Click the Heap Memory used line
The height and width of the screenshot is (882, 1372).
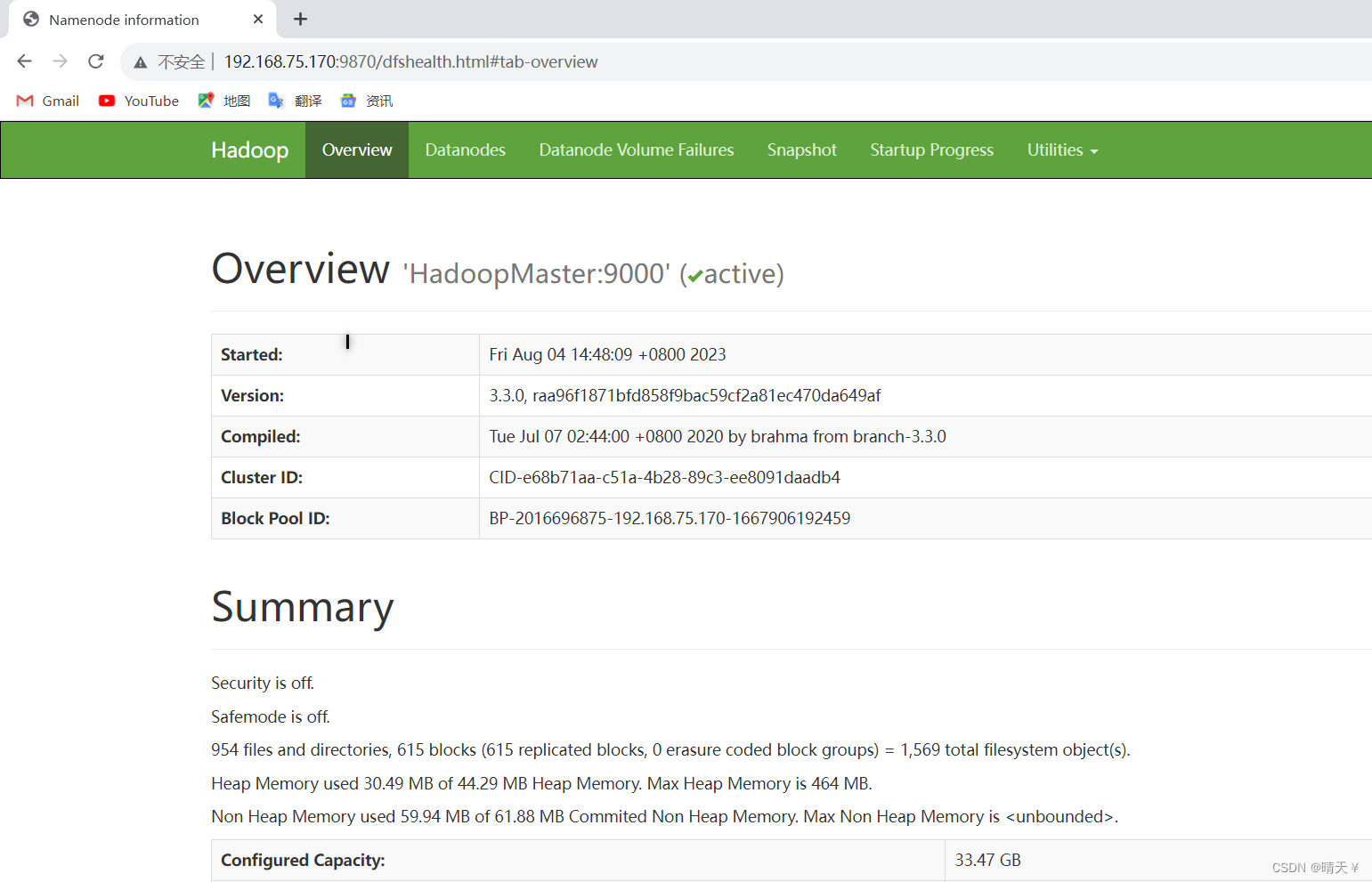(541, 784)
